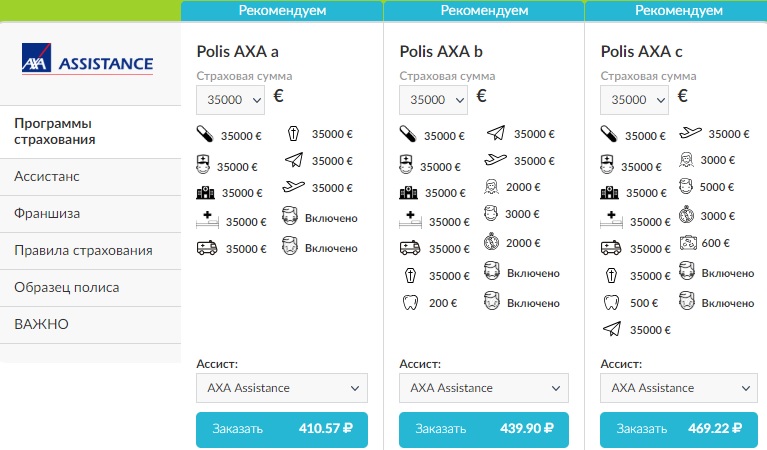Viewport: 767px width, 450px height.
Task: Open the Правила страхования sidebar tab
Action: point(83,250)
